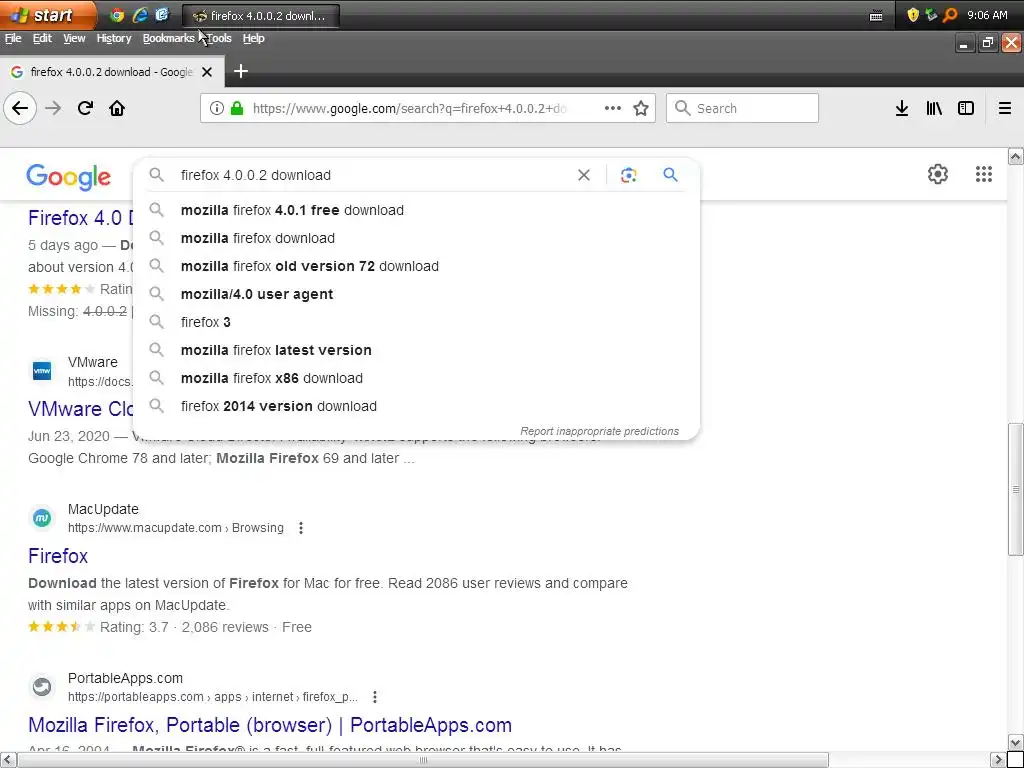Open more options for PortableApps result

point(374,697)
